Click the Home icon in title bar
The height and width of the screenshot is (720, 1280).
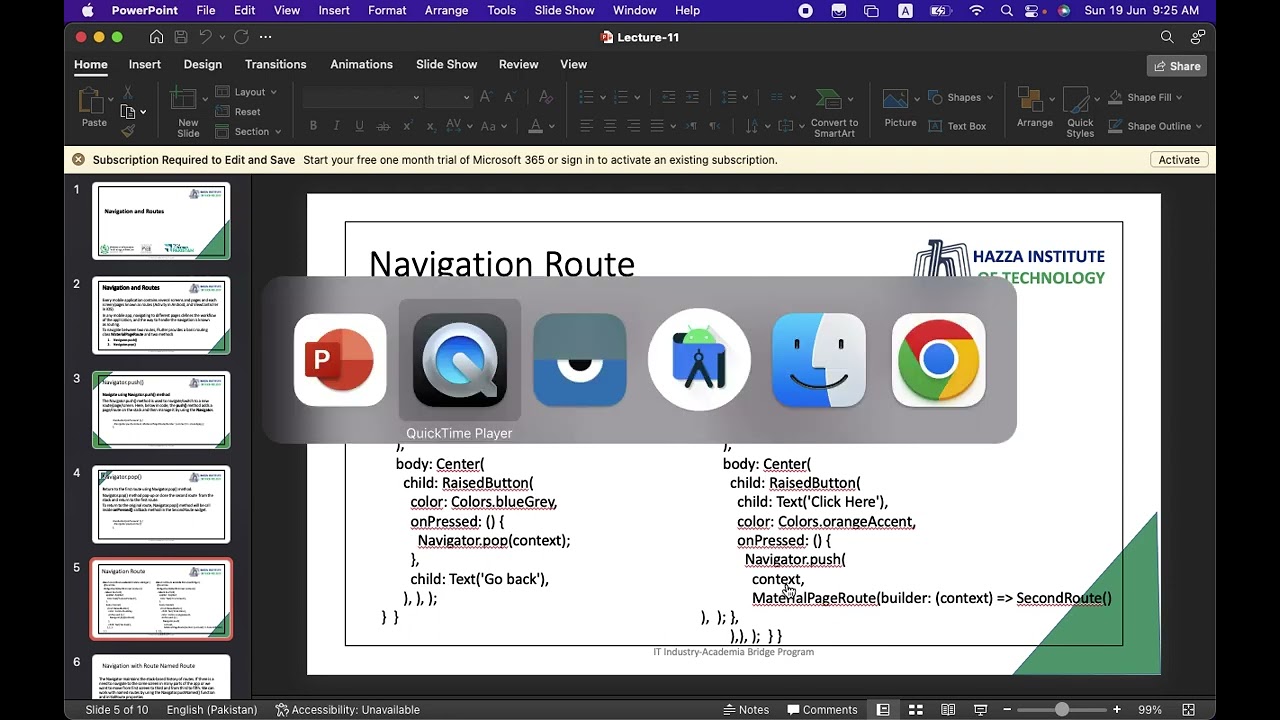tap(156, 37)
